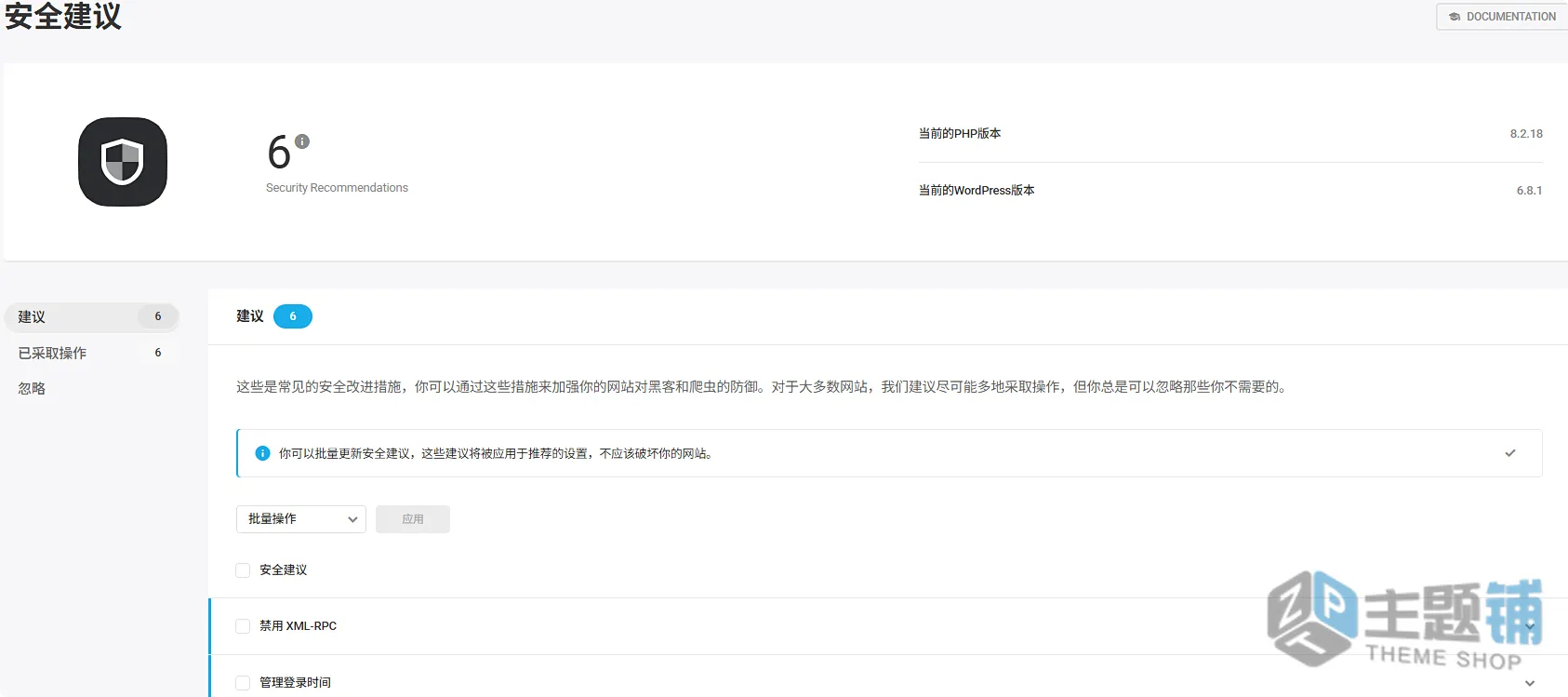Click the Security Recommendations caption
The width and height of the screenshot is (1568, 697).
tap(337, 188)
